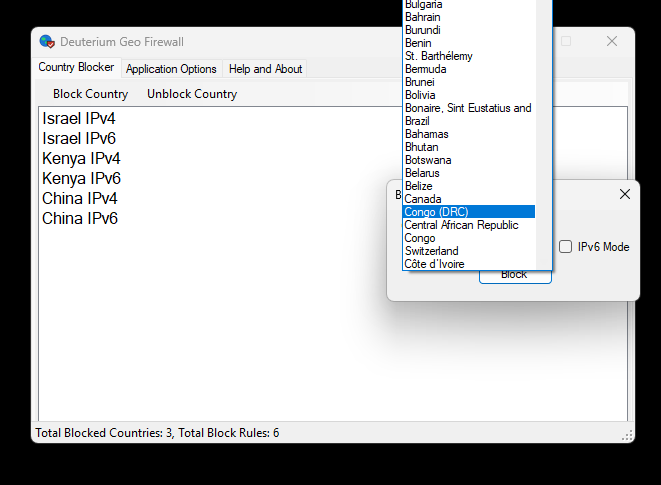Select Israel IPv4 in the blocked list

point(79,119)
